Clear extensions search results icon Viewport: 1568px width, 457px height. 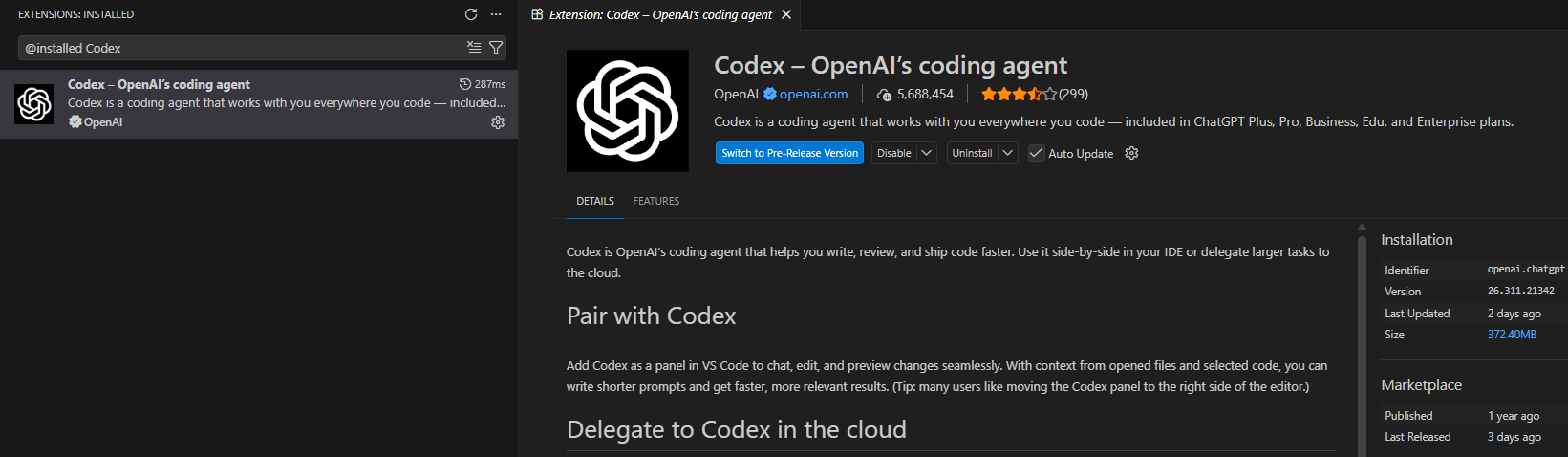474,47
